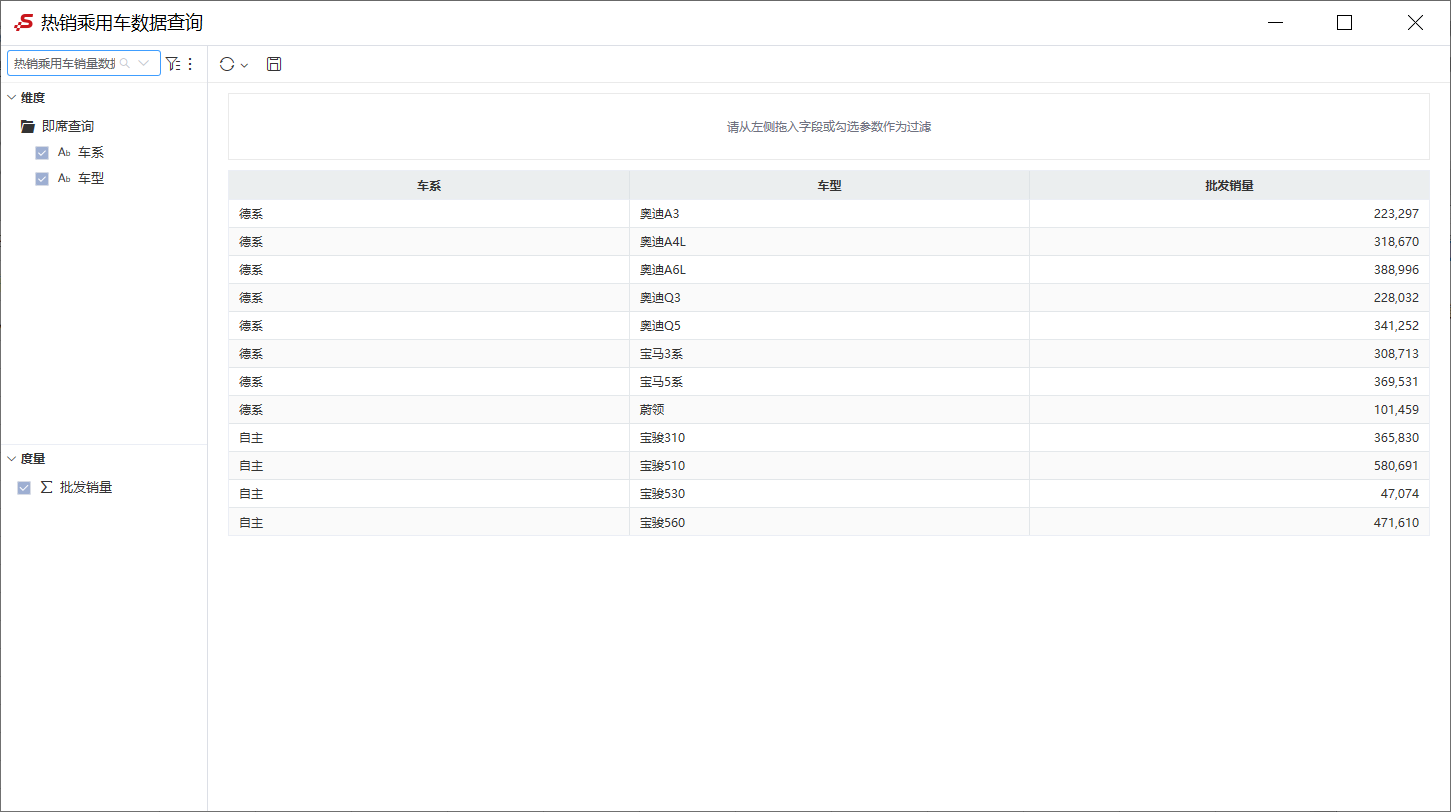Image resolution: width=1451 pixels, height=812 pixels.
Task: Click the sales value 341,252
Action: tap(1396, 326)
